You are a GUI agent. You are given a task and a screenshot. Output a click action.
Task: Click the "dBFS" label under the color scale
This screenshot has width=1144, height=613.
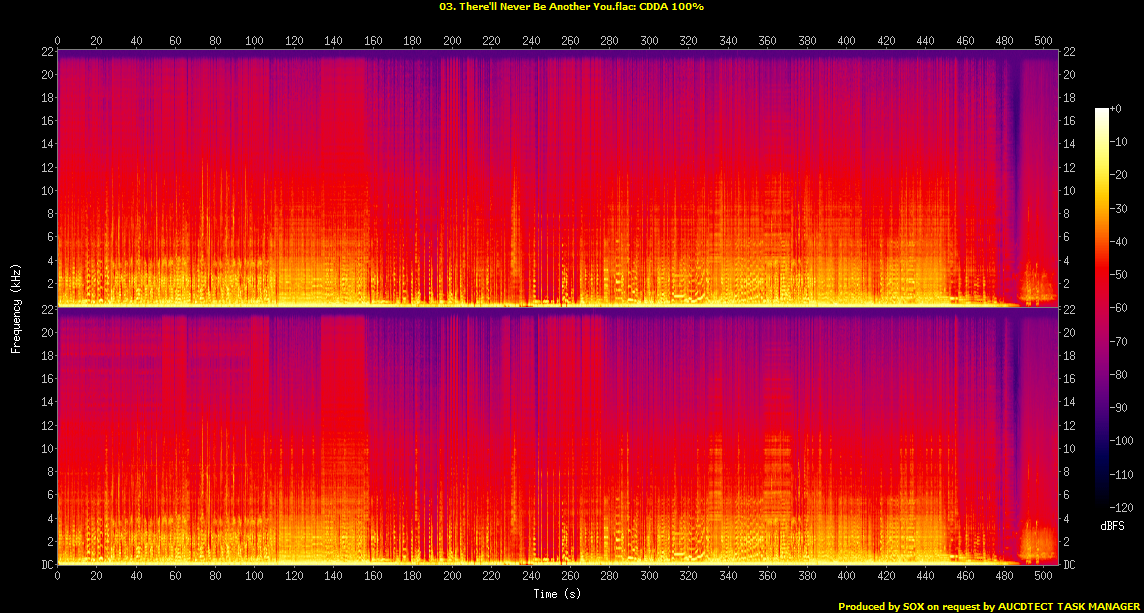pyautogui.click(x=1113, y=525)
